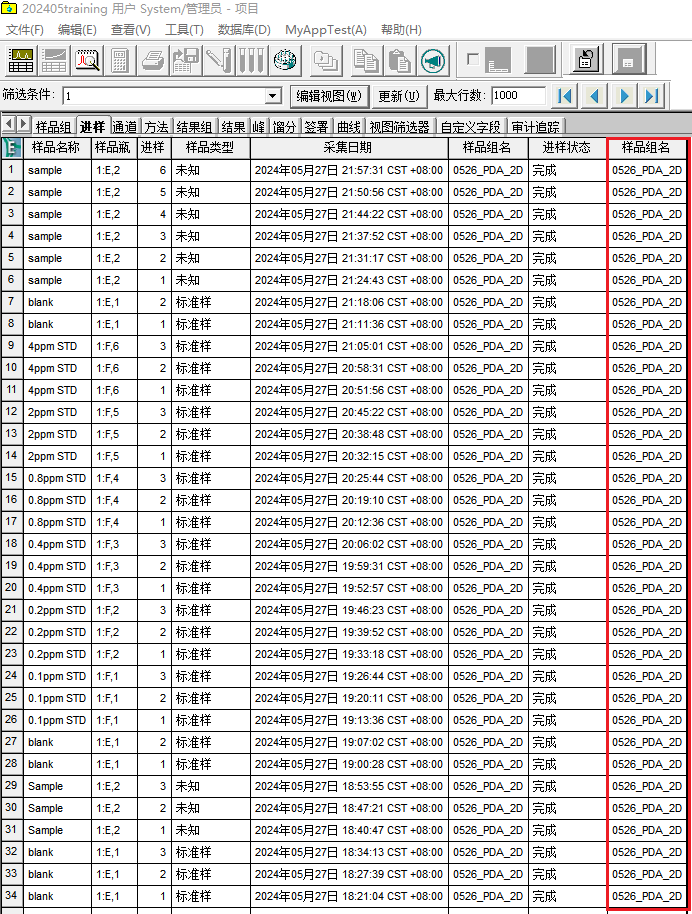Click the solid gray square toolbar icon
This screenshot has height=914, width=692.
point(539,59)
